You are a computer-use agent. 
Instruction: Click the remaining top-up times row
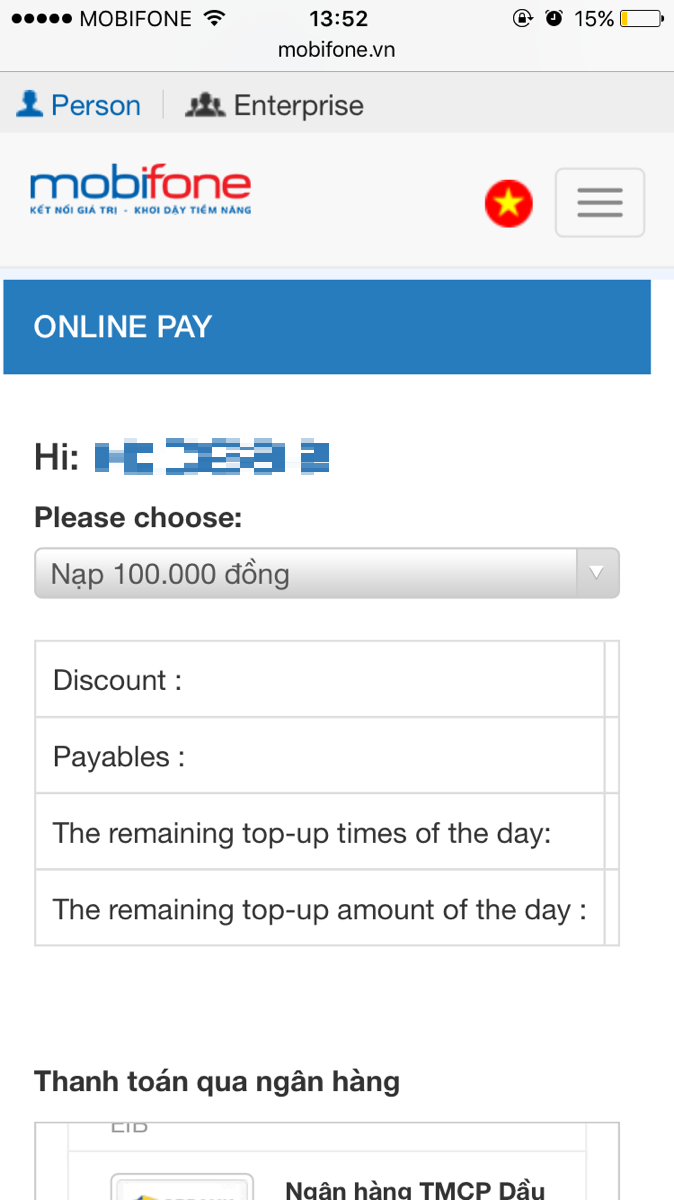319,832
